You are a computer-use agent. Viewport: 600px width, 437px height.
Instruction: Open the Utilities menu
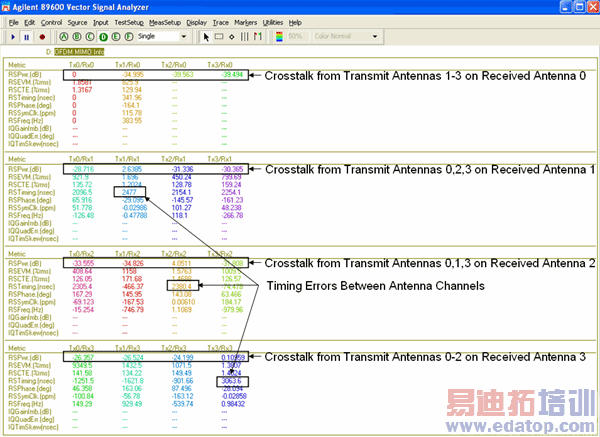pyautogui.click(x=273, y=23)
